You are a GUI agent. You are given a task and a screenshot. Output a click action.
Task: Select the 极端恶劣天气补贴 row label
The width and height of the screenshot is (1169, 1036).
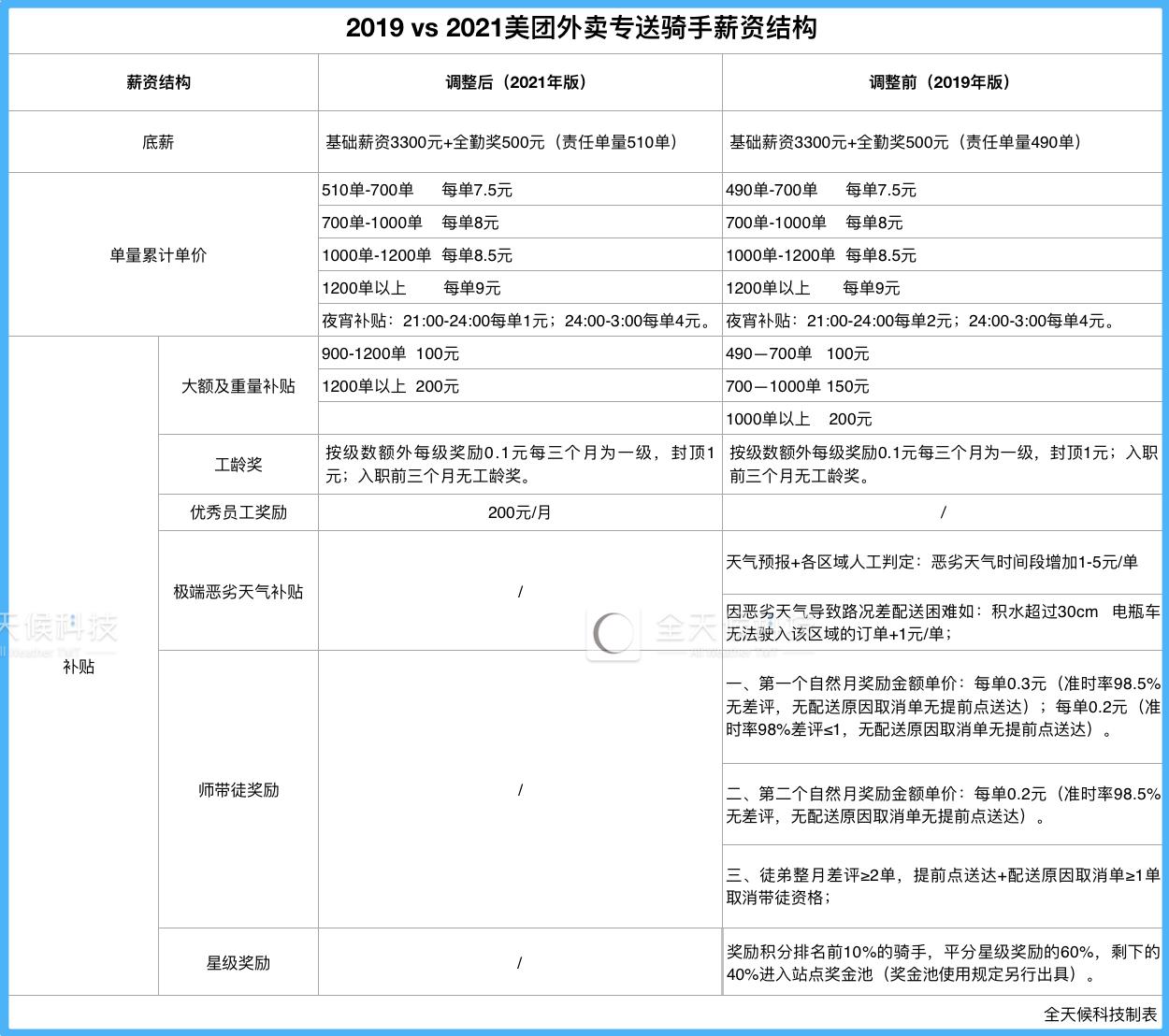pyautogui.click(x=238, y=591)
